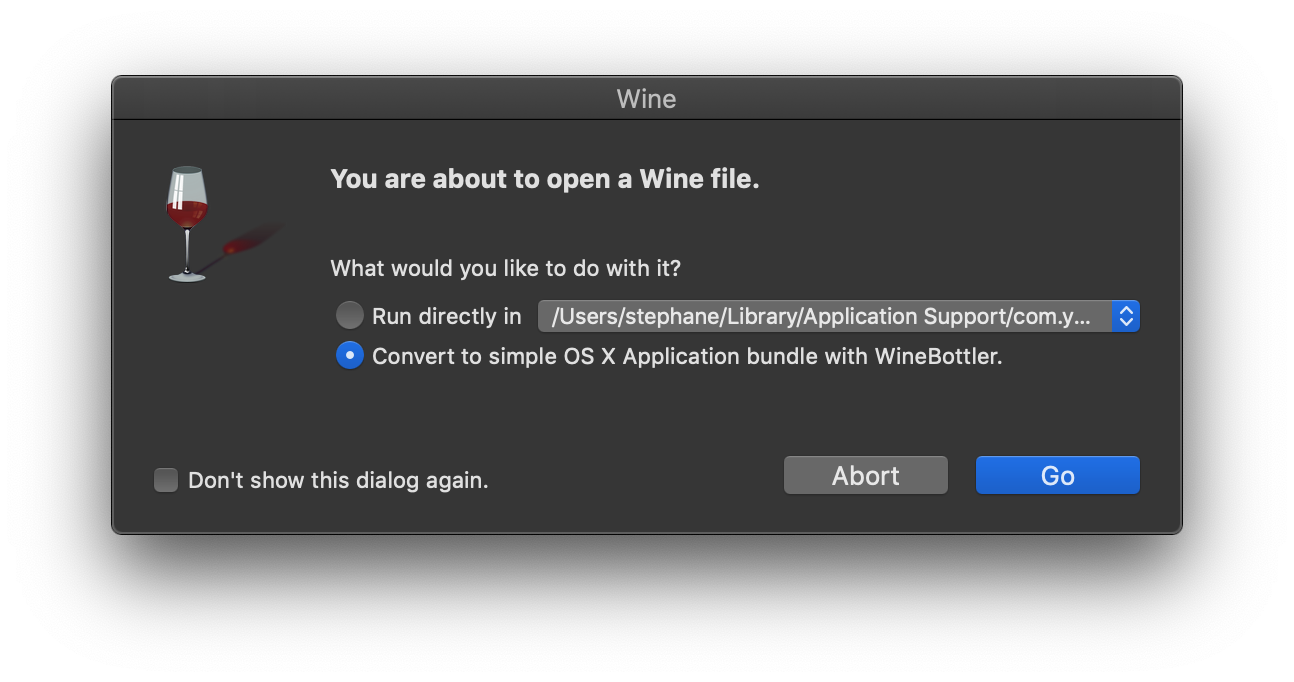This screenshot has width=1294, height=682.
Task: Click the stem base of the wine glass icon
Action: coord(186,275)
